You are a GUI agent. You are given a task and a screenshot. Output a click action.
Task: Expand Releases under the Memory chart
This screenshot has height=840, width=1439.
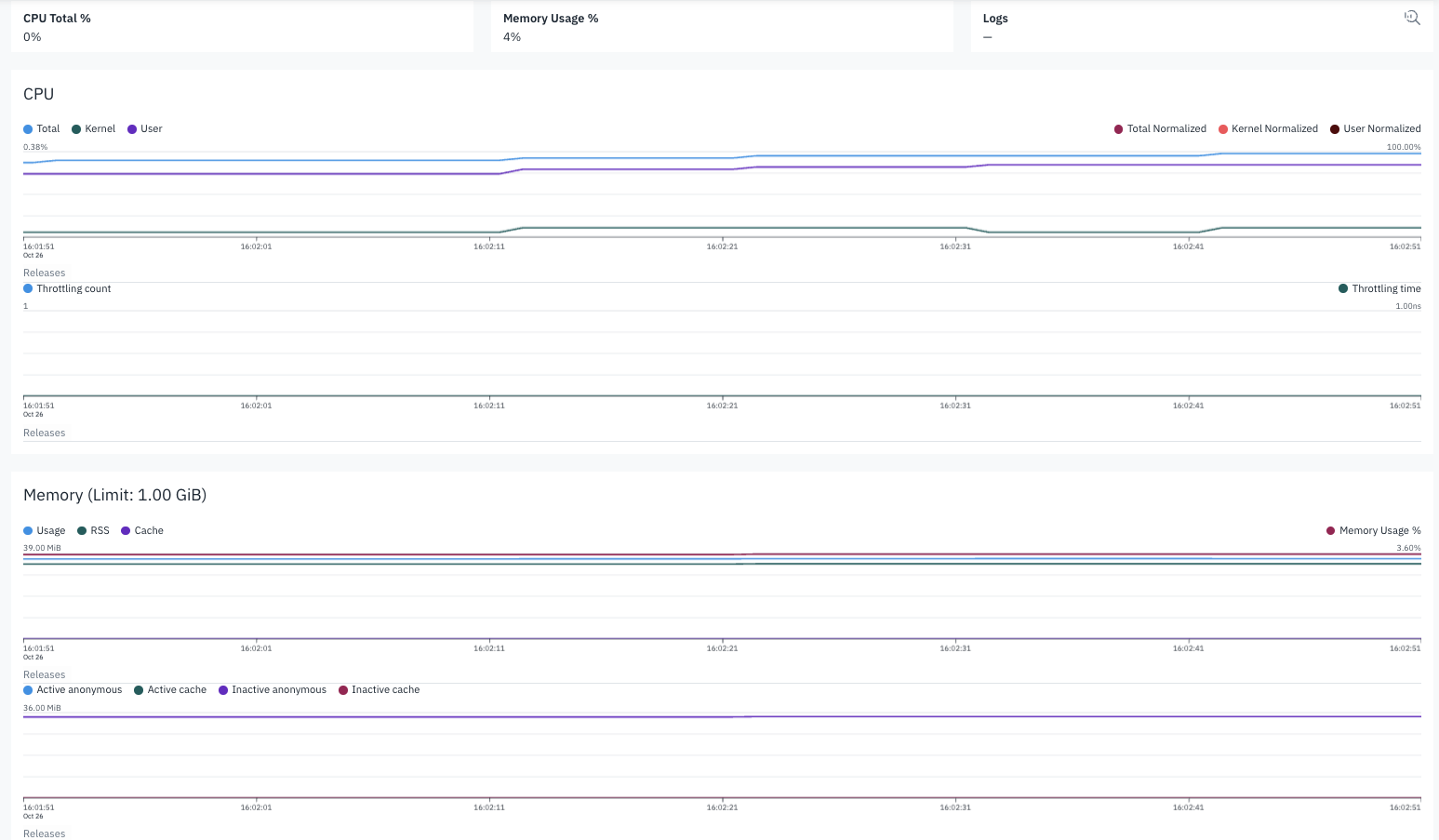(x=44, y=674)
